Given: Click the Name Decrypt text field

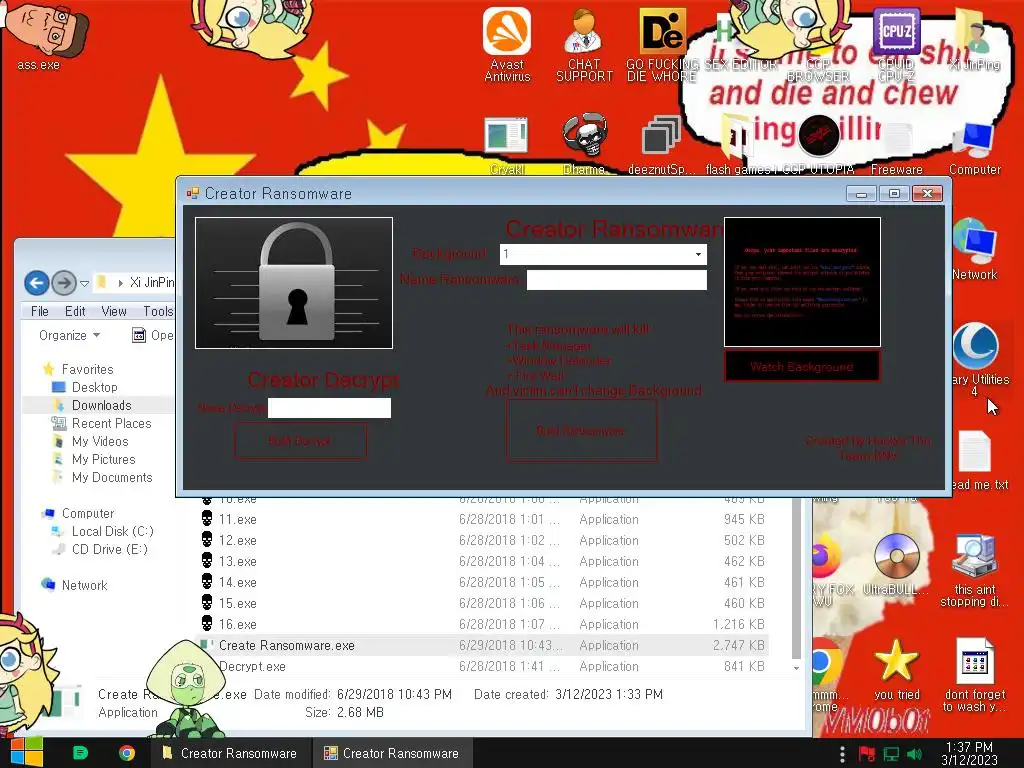Looking at the screenshot, I should point(329,408).
